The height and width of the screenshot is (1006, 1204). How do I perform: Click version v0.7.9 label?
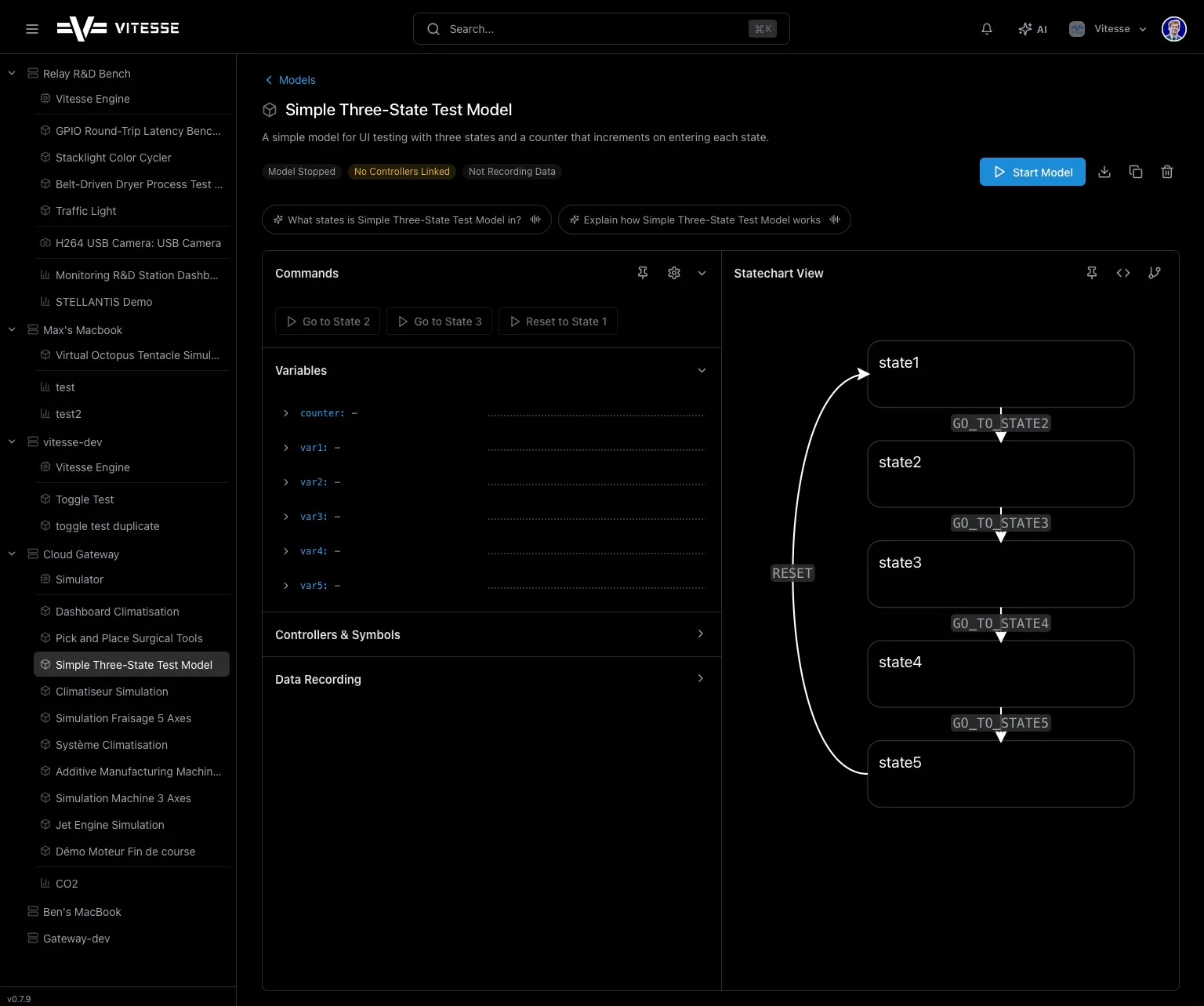(19, 999)
